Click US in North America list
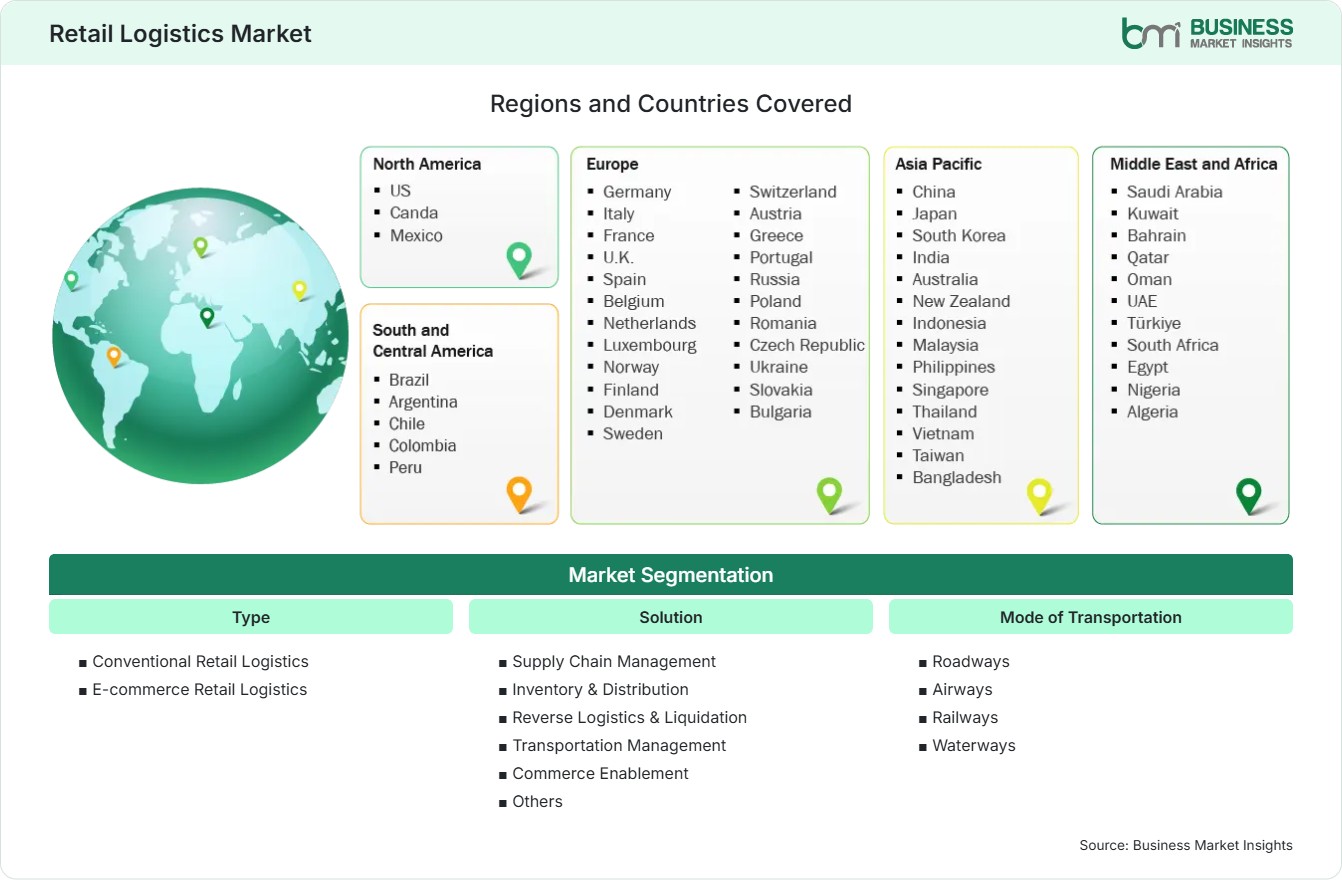1342x880 pixels. [x=400, y=190]
